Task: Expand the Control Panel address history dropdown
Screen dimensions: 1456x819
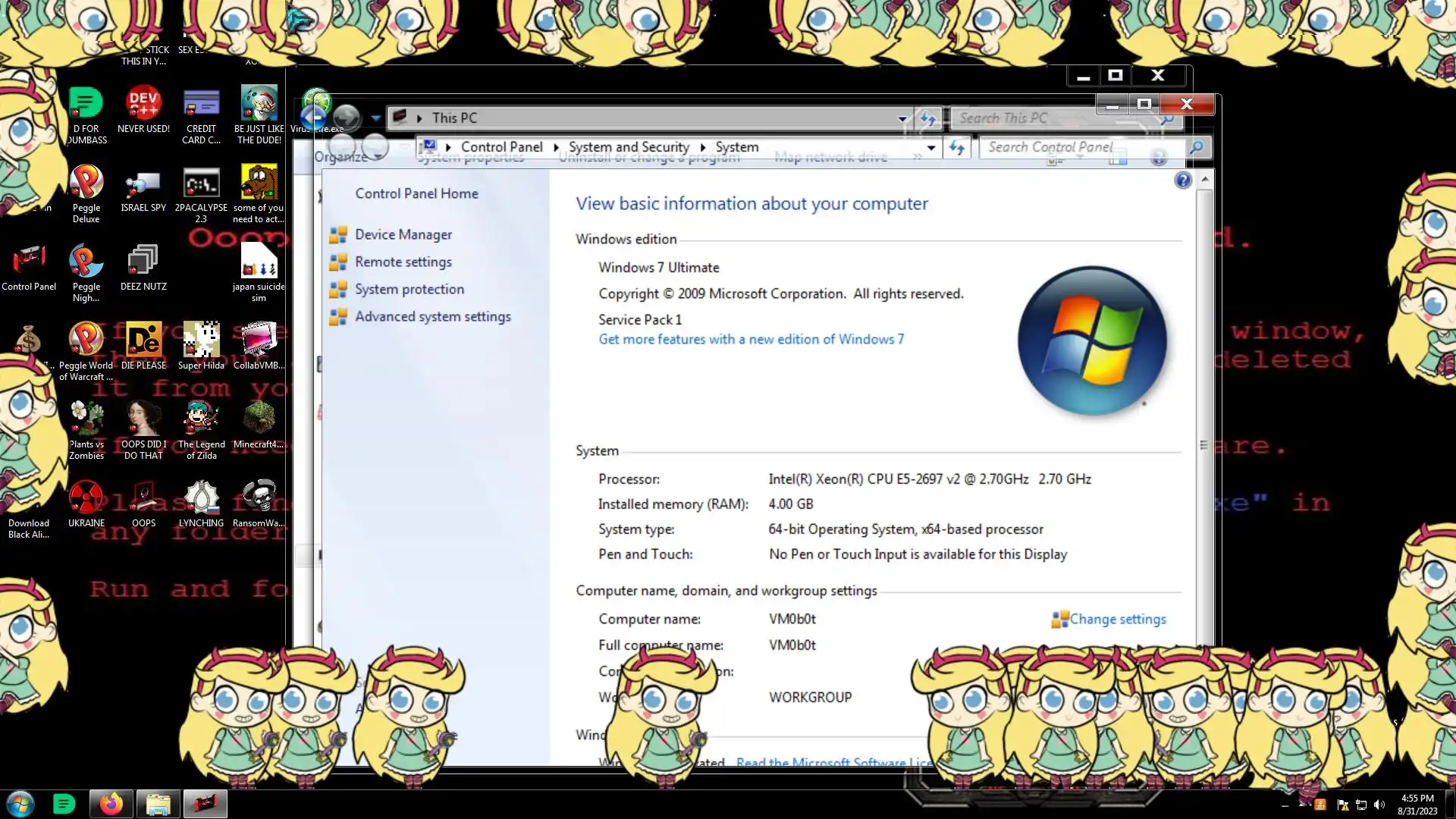Action: (930, 148)
